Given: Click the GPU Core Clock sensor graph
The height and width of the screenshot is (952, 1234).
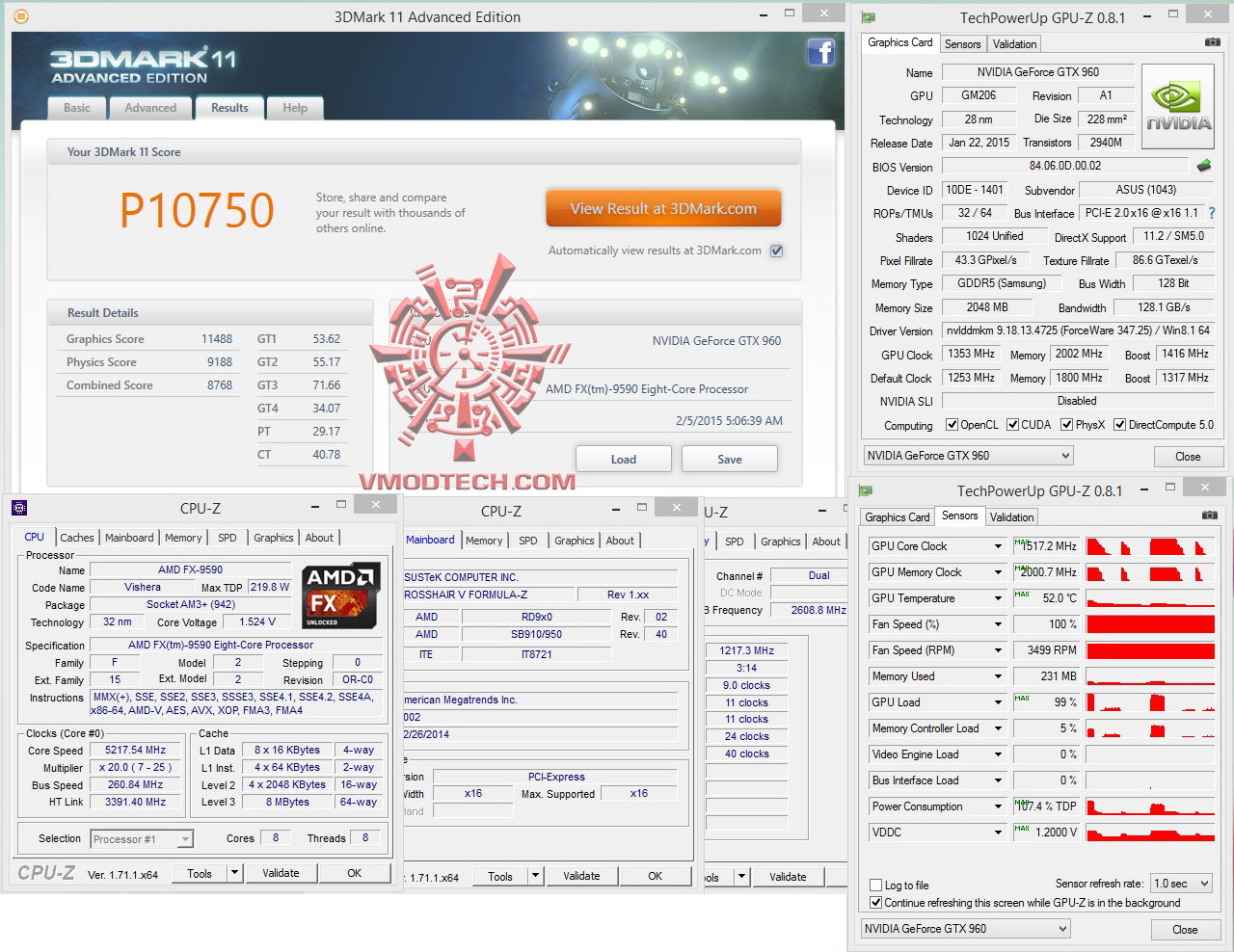Looking at the screenshot, I should coord(1150,546).
